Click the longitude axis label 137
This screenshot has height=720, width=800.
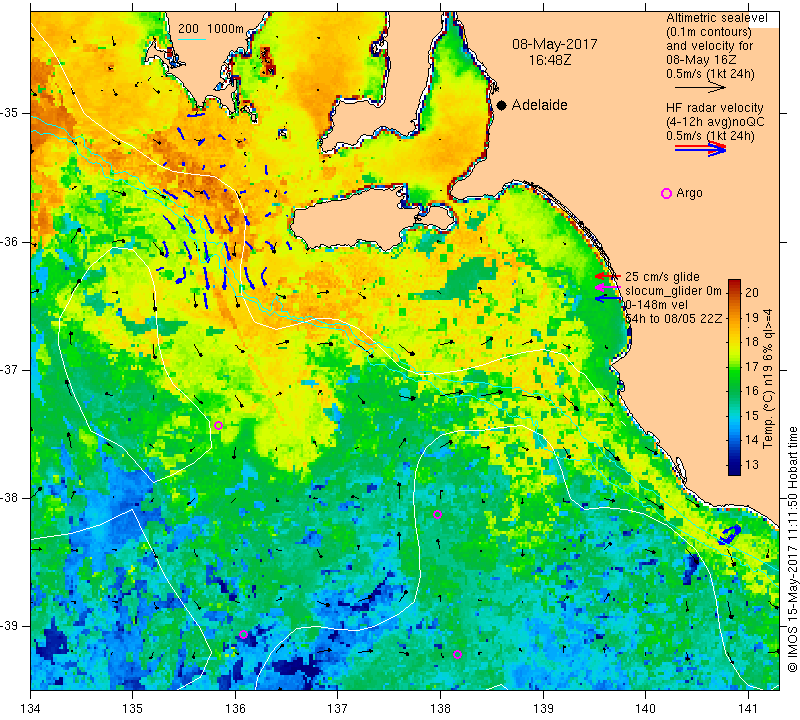pos(338,709)
